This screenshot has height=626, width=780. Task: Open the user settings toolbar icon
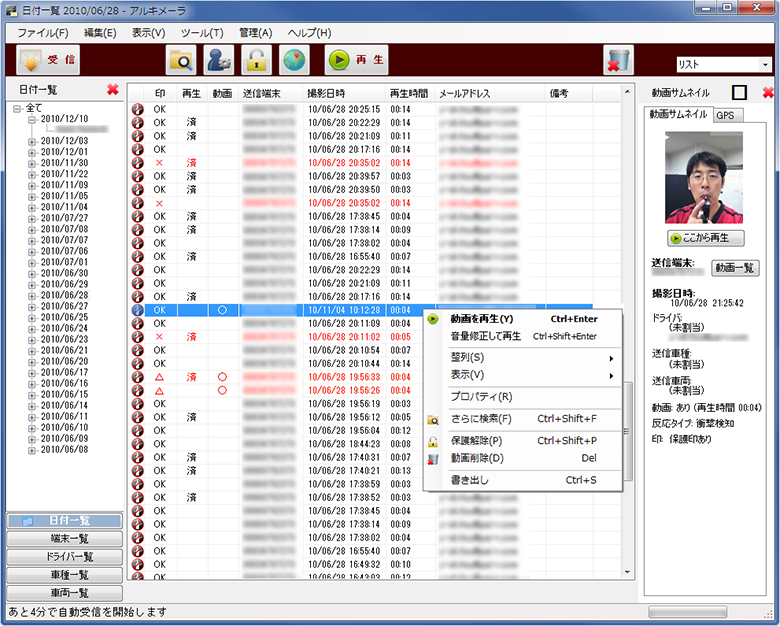click(x=219, y=60)
